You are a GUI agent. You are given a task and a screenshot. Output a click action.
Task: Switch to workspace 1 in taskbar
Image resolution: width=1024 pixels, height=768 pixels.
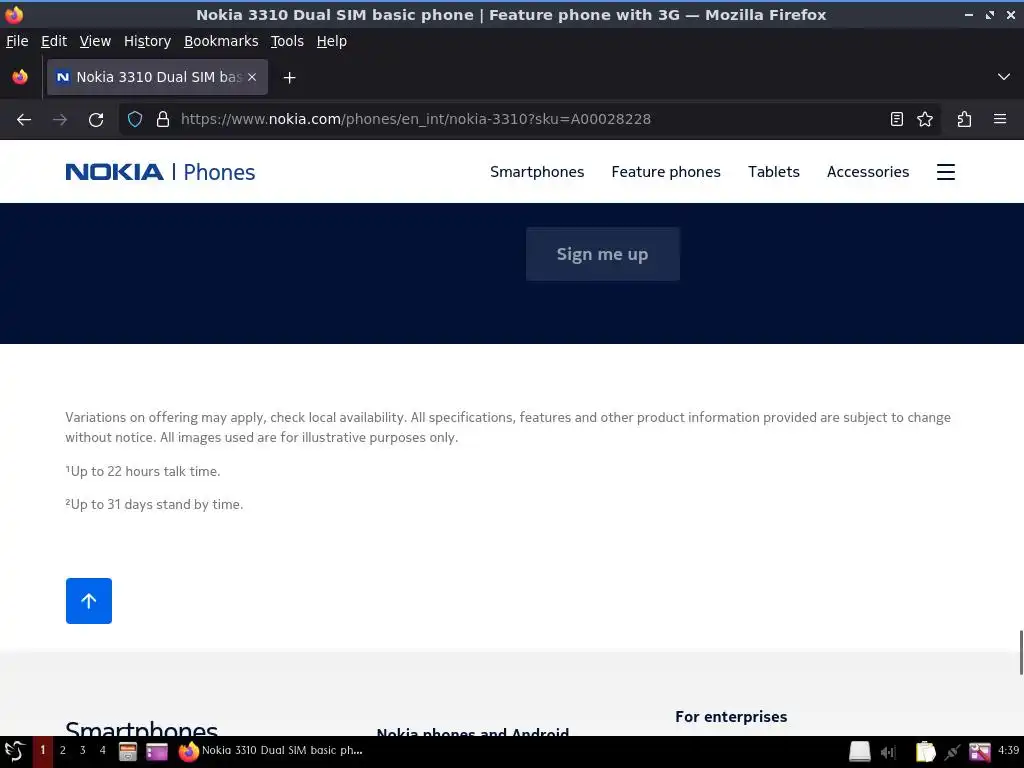[42, 750]
